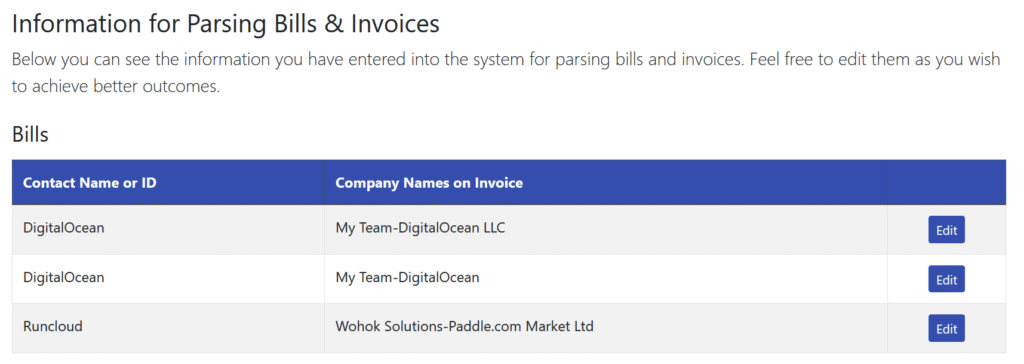
Task: Click the blank header above Edit buttons
Action: 946,182
